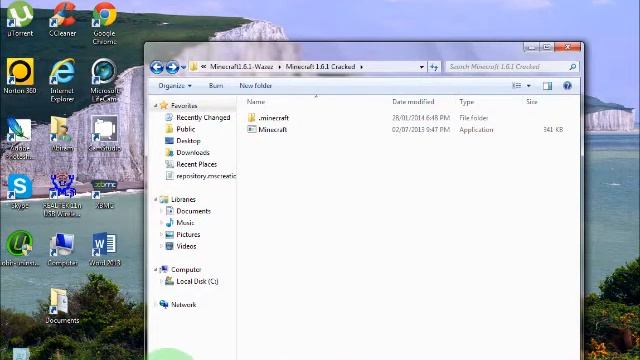Collapse the Computer group

point(156,270)
